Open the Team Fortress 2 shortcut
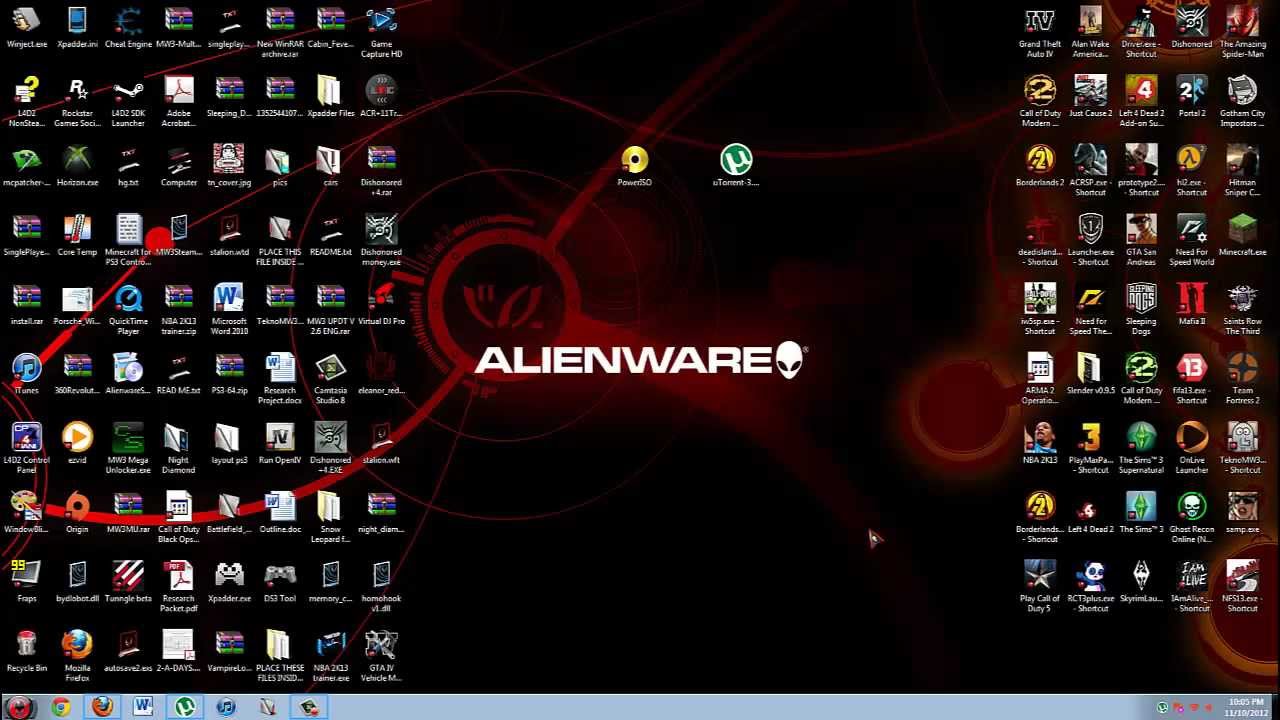 (x=1242, y=378)
